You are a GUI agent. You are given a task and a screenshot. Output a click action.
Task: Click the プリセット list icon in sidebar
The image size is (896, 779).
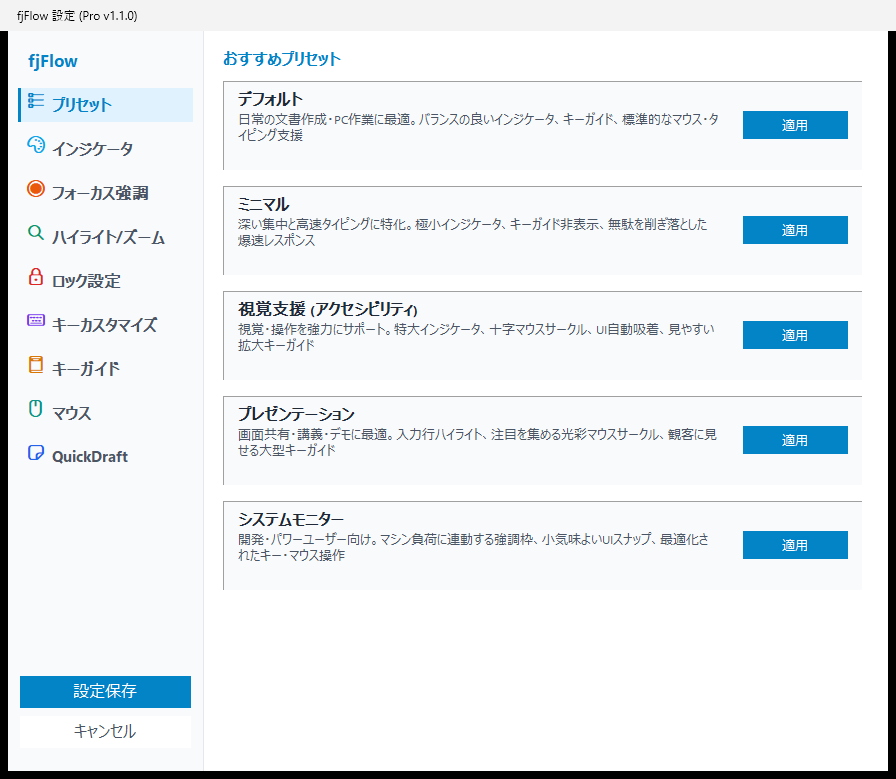pos(35,101)
